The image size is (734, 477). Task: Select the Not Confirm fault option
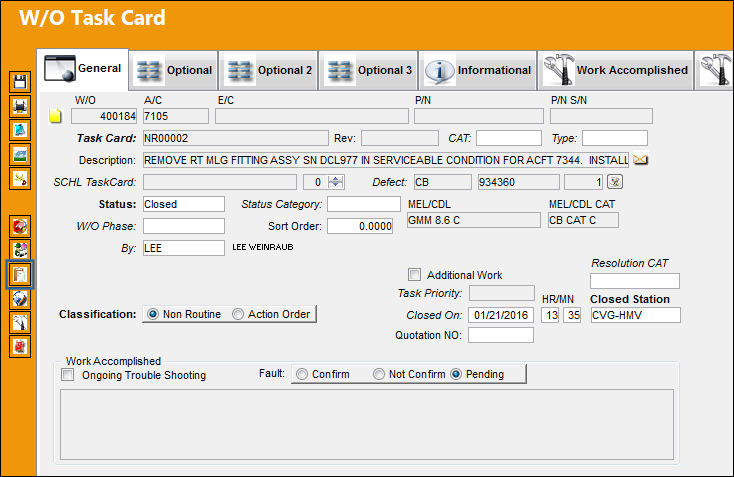[x=379, y=374]
